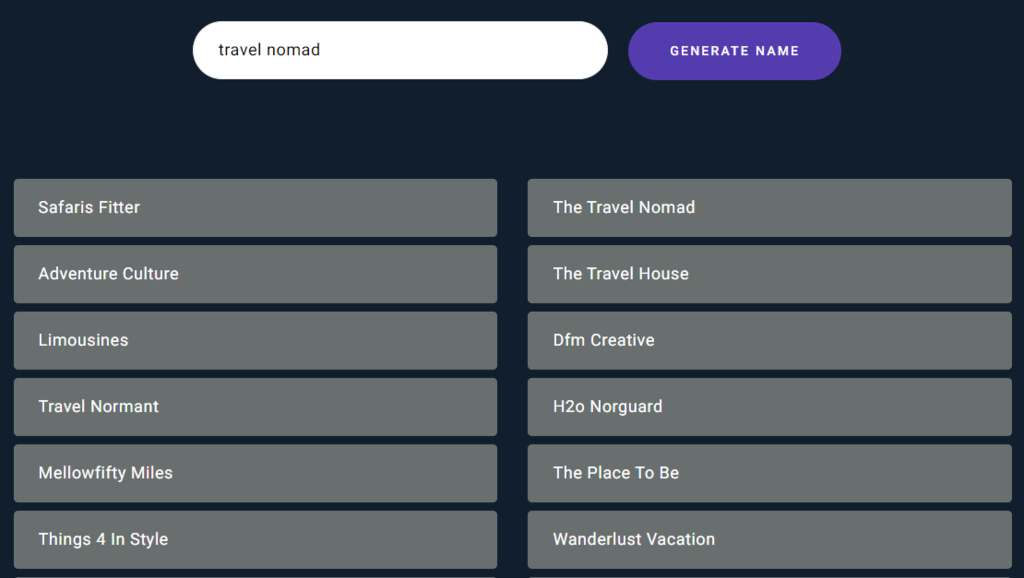Choose the 'The Travel Nomad' result
The height and width of the screenshot is (578, 1024).
click(769, 208)
